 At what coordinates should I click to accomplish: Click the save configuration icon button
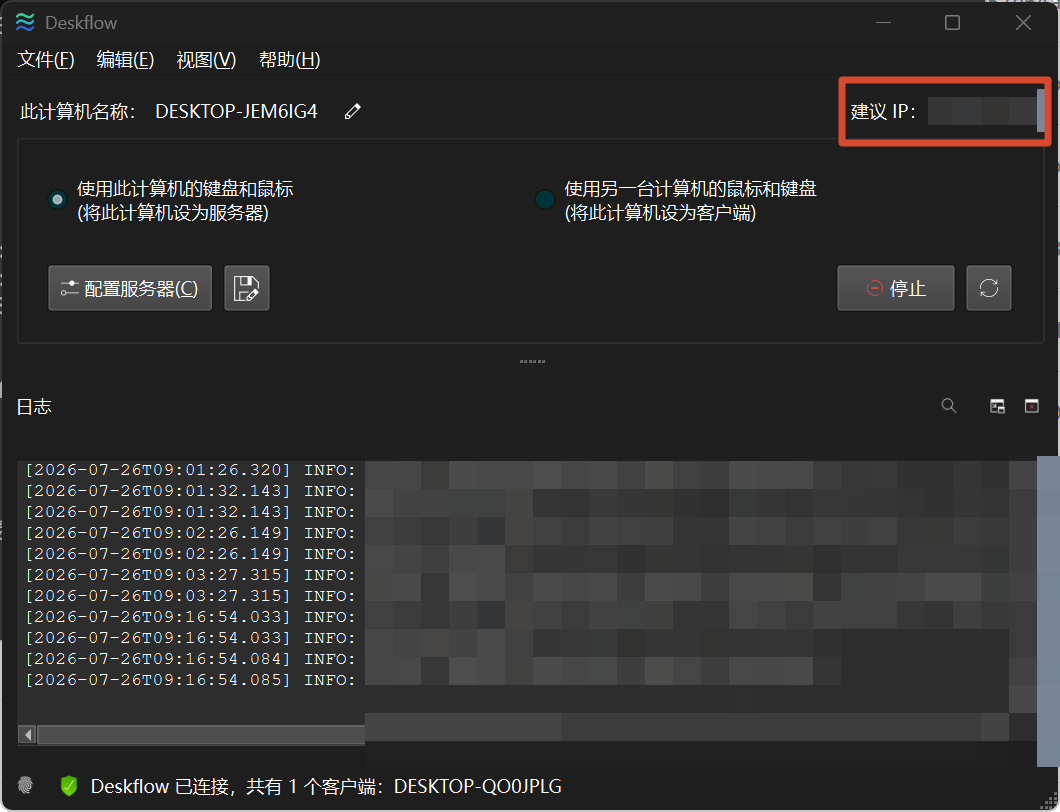(247, 288)
